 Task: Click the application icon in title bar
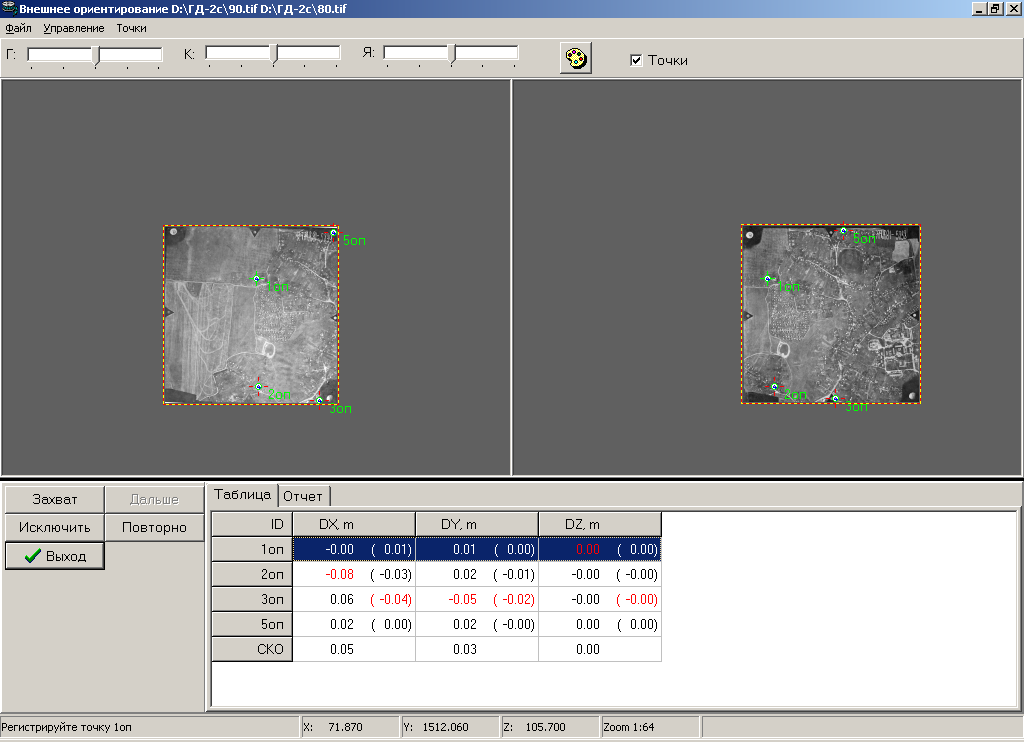9,8
